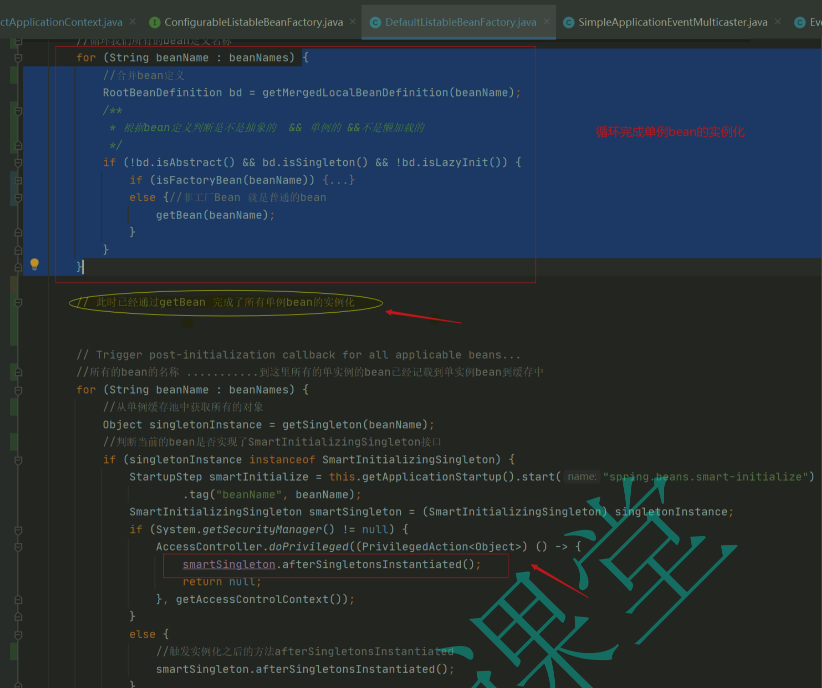The width and height of the screenshot is (822, 688).
Task: Select the DefaultListableBeanFactory.java tab
Action: pos(461,22)
